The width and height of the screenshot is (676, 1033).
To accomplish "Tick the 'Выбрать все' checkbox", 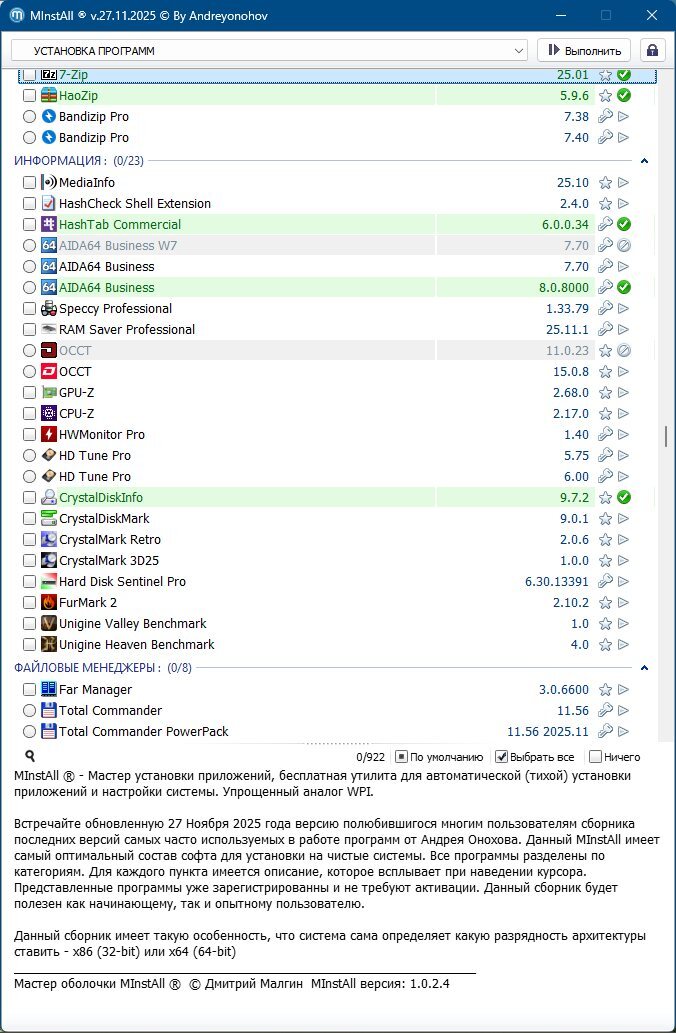I will (502, 757).
